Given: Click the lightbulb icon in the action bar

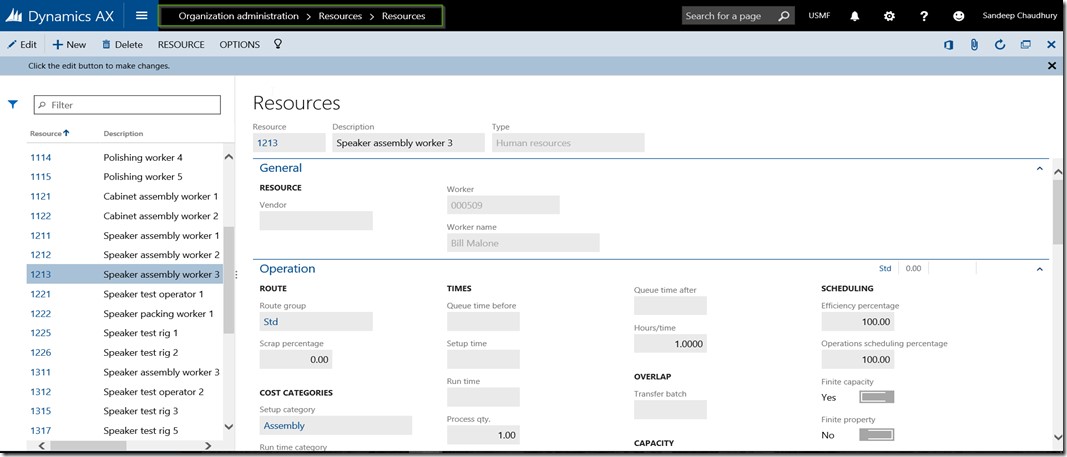Looking at the screenshot, I should click(279, 45).
